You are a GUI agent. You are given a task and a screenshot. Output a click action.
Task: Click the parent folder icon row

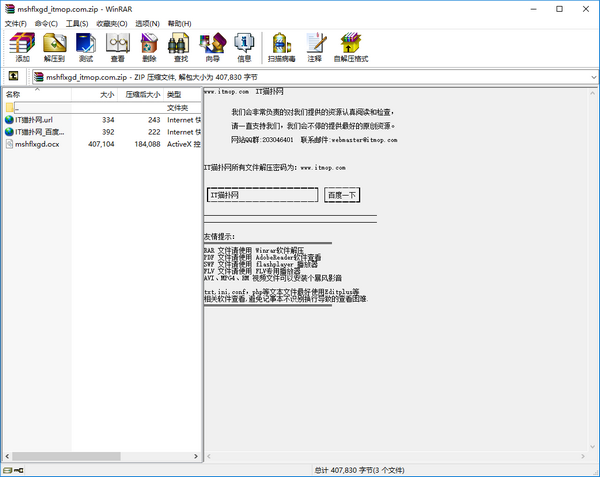click(103, 108)
